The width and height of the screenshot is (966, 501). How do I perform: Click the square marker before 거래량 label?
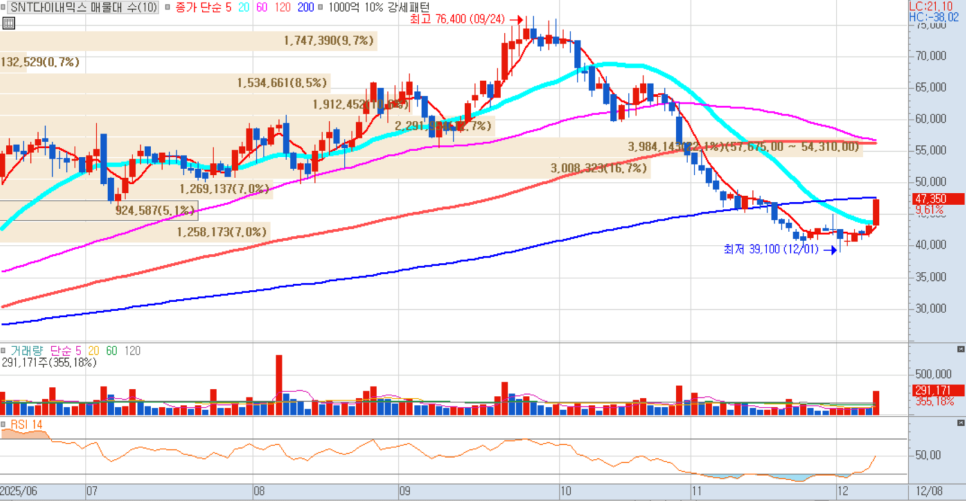tap(4, 351)
